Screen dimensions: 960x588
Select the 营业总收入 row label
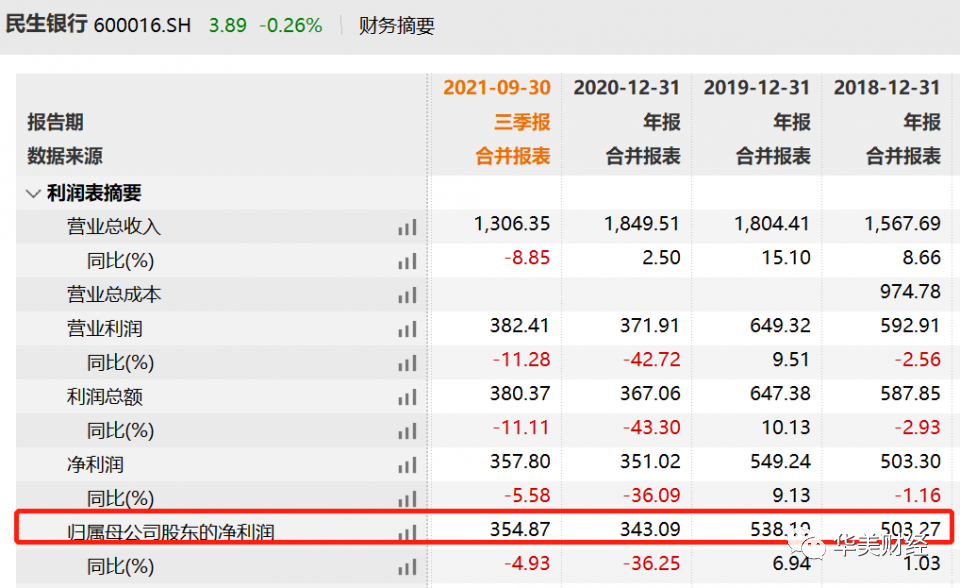click(x=114, y=227)
